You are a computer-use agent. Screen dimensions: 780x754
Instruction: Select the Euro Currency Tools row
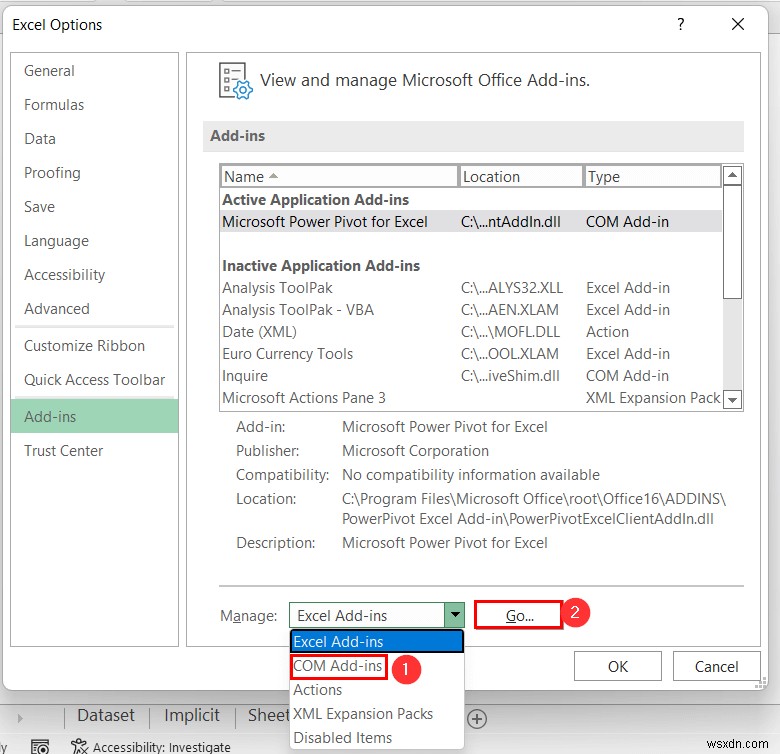click(471, 354)
